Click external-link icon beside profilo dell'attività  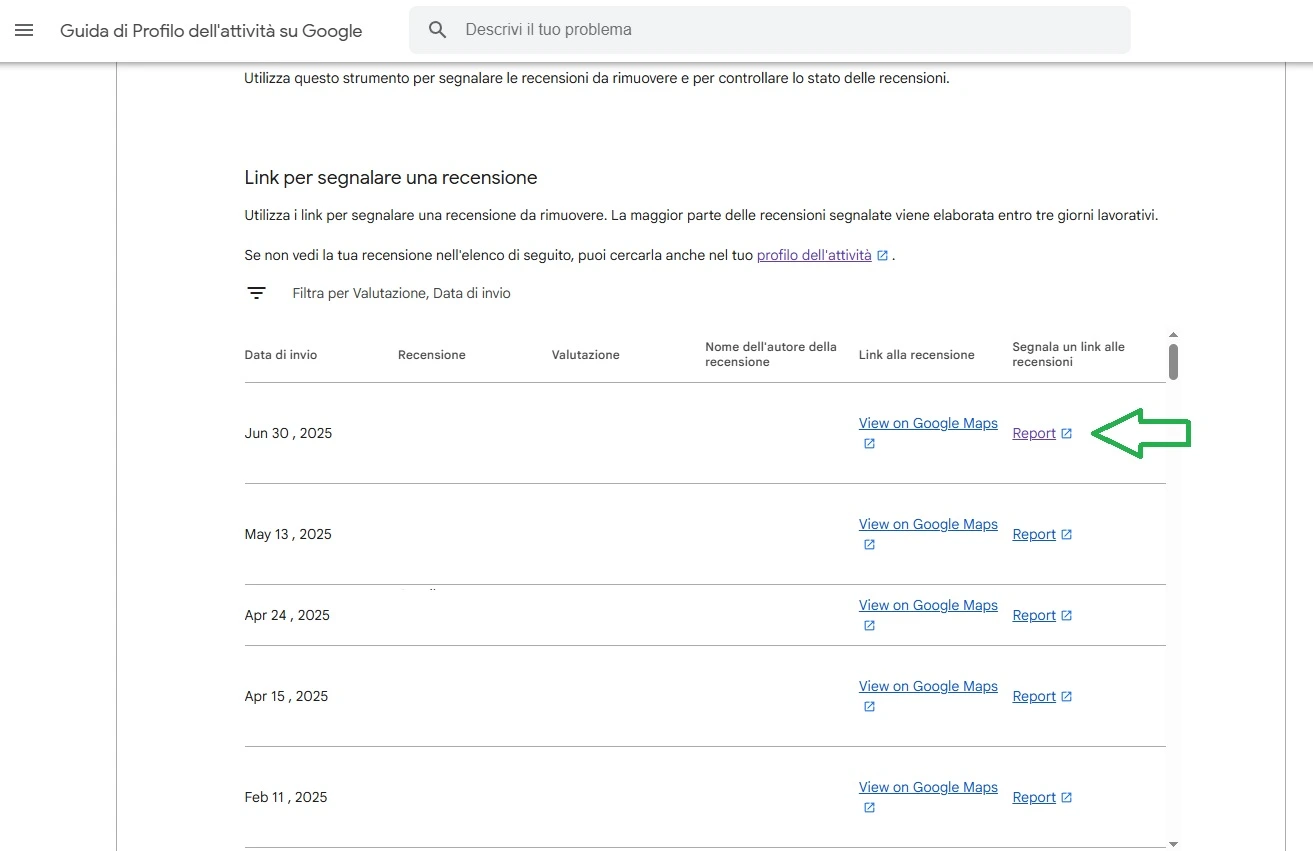point(882,256)
